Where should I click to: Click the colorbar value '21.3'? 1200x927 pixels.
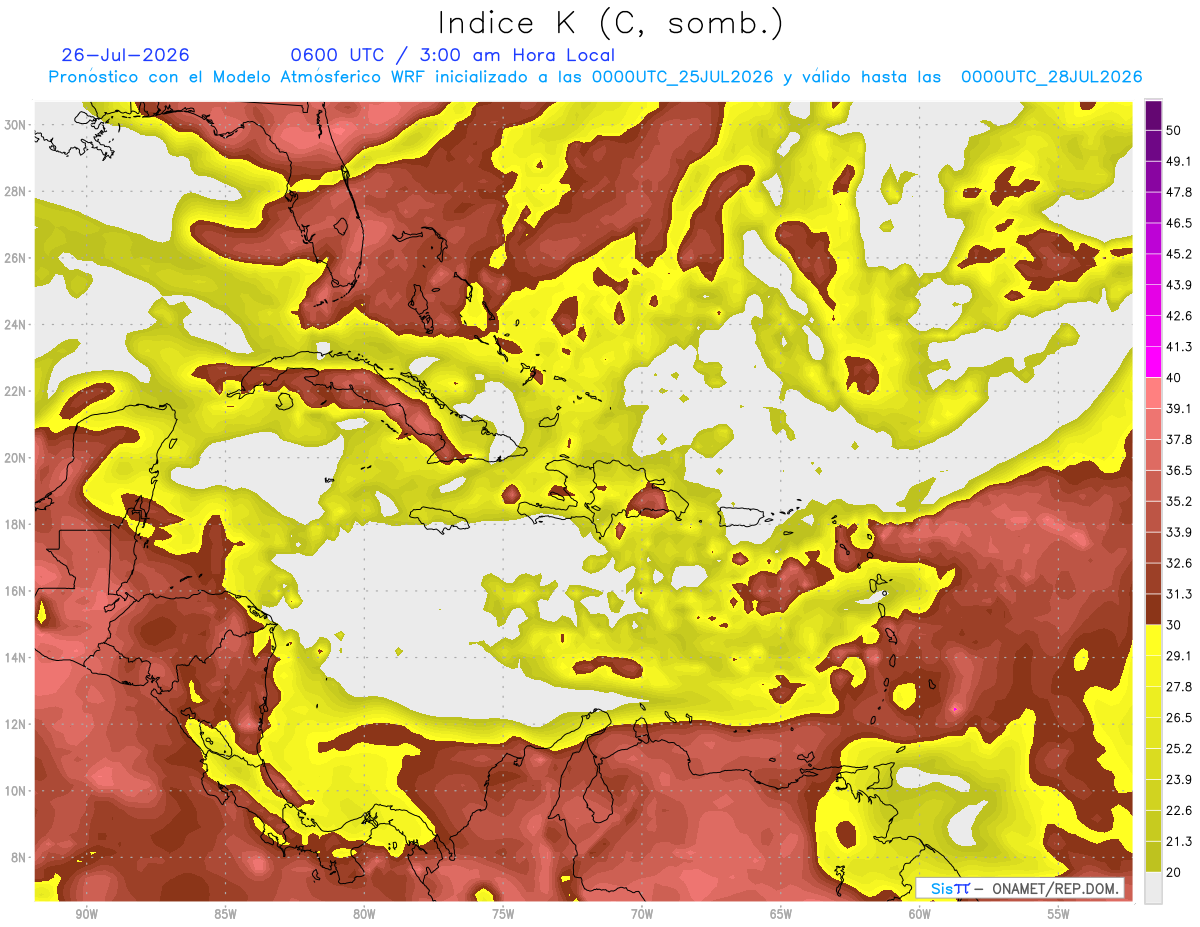pos(1179,842)
